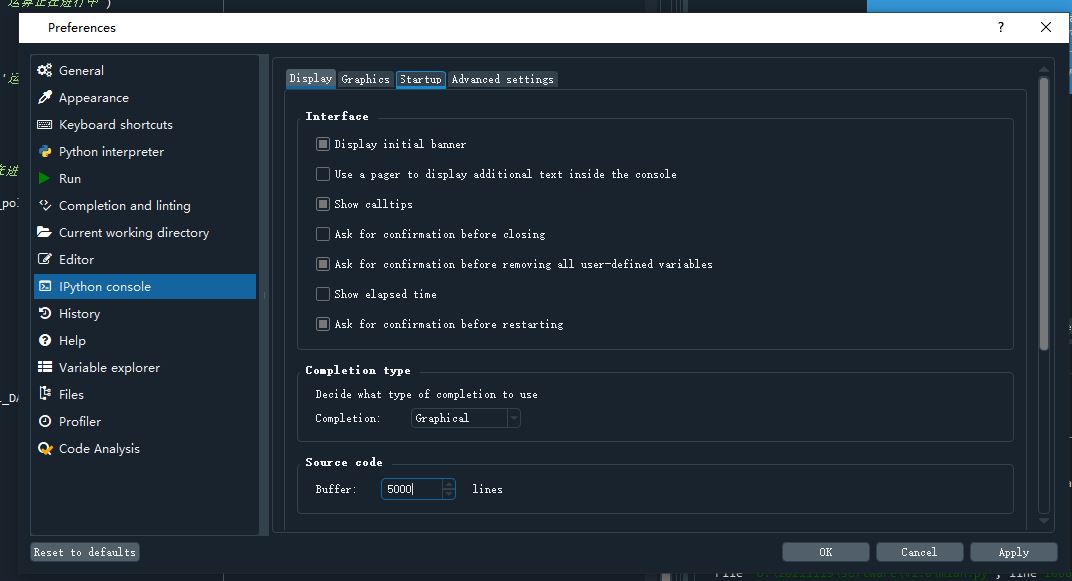This screenshot has height=581, width=1072.
Task: Click the Python interpreter logo icon
Action: 44,151
